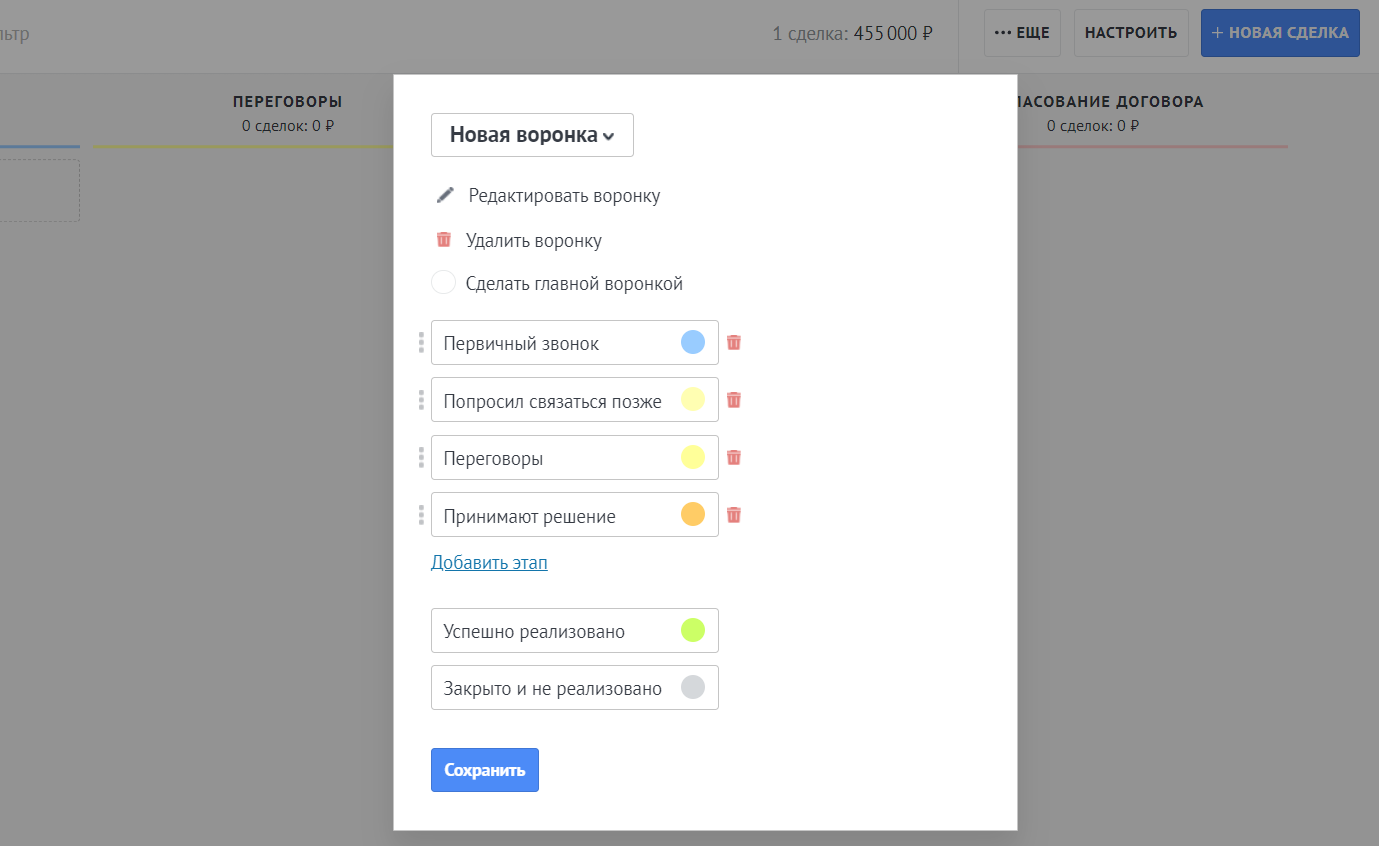Viewport: 1379px width, 846px height.
Task: Click the trash icon beside Удалить воронку
Action: (x=444, y=240)
